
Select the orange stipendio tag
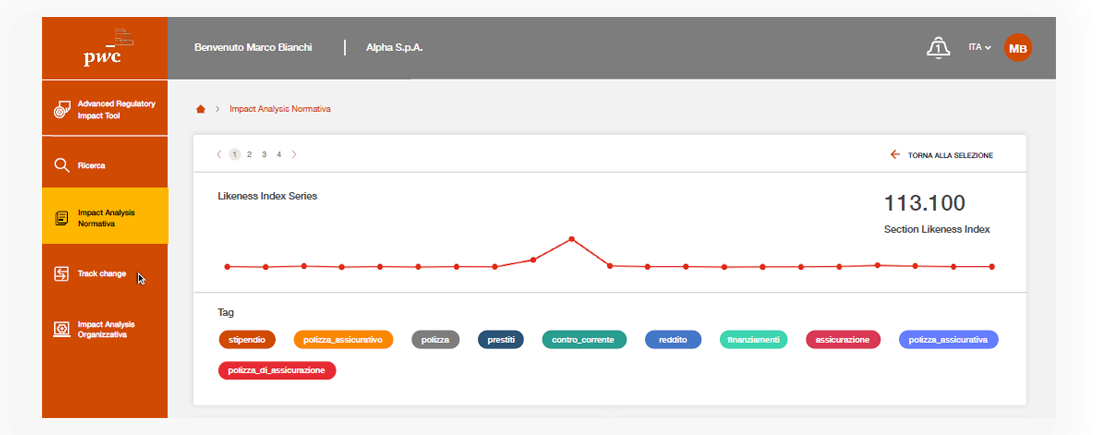(246, 340)
